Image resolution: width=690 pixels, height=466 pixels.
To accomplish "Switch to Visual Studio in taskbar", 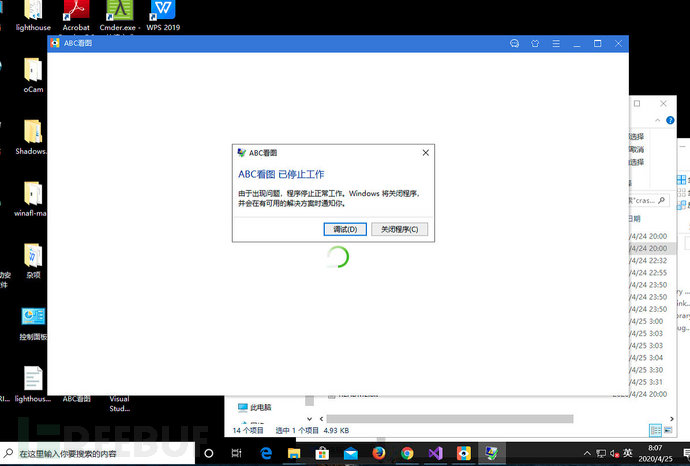I will click(436, 453).
